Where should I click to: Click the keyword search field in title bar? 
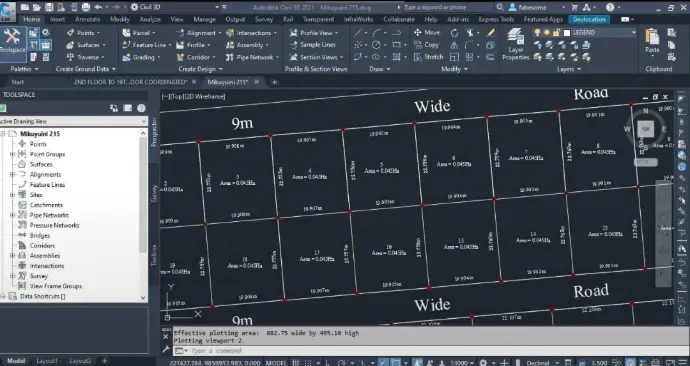click(448, 7)
